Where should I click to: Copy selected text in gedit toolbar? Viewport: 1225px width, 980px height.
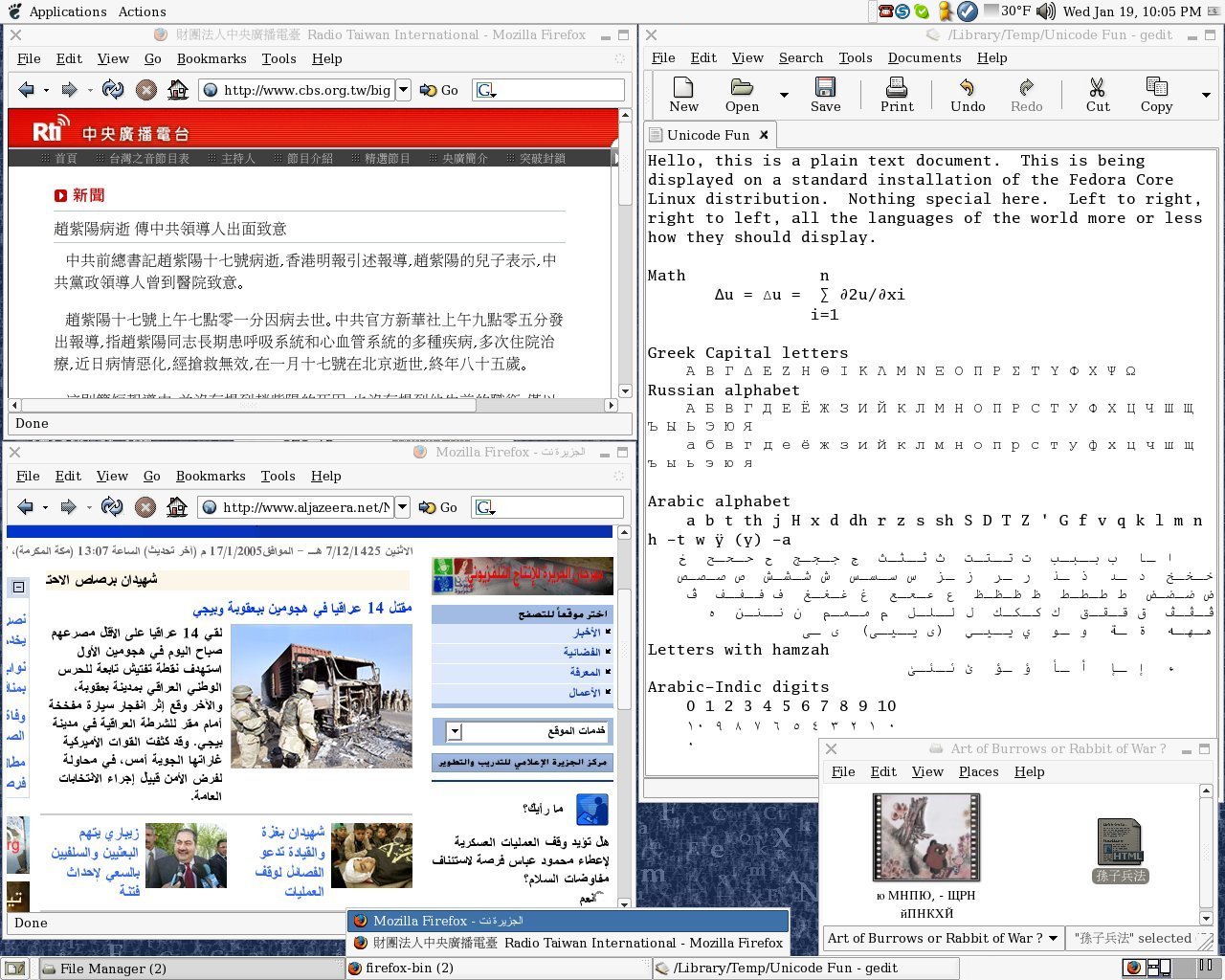point(1156,96)
